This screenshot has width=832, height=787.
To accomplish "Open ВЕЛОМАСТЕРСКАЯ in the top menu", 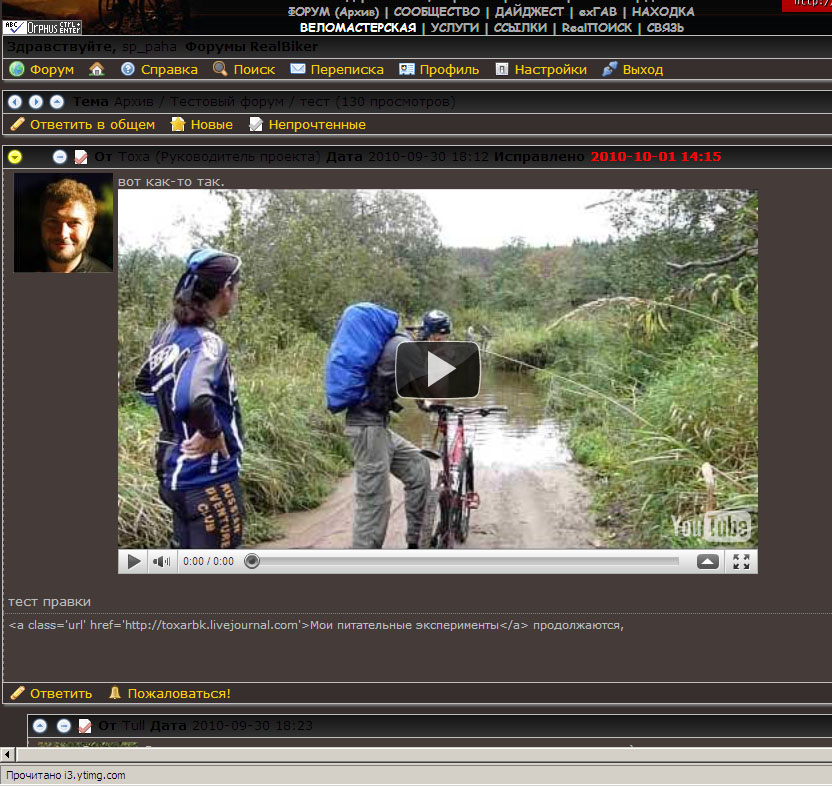I will (x=358, y=28).
